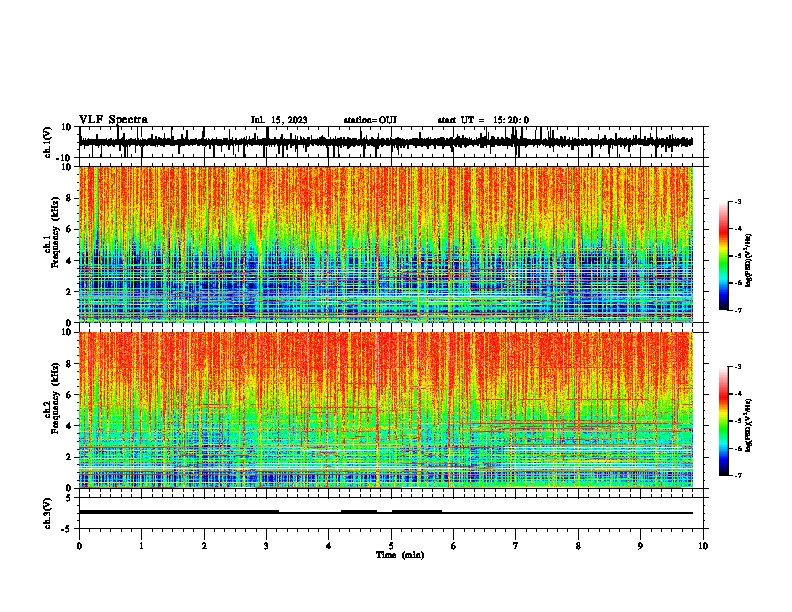This screenshot has width=792, height=612.
Task: Click the "-7" label on ch.1 colorbar
Action: (738, 310)
